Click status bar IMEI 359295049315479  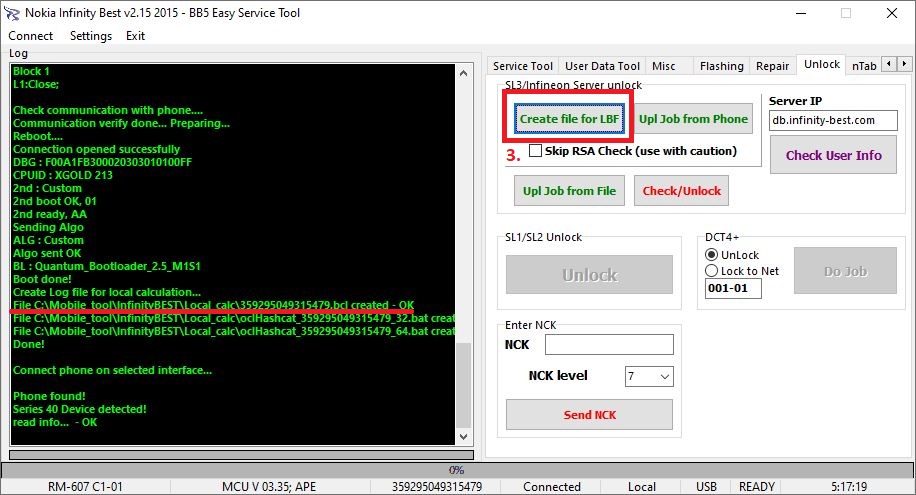pos(437,487)
